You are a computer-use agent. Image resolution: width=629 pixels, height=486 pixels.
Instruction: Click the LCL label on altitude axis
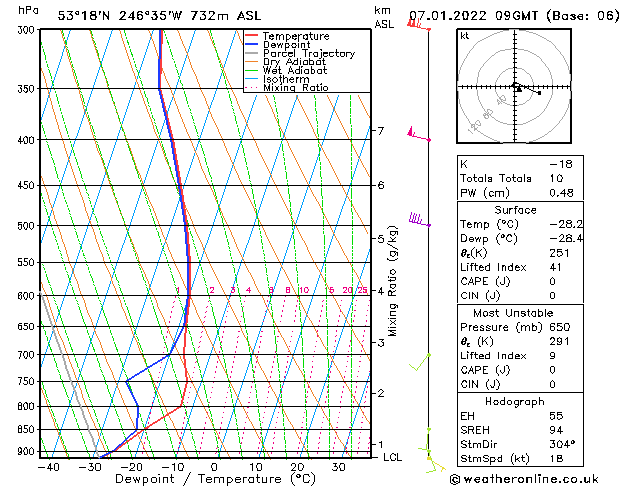(x=392, y=458)
